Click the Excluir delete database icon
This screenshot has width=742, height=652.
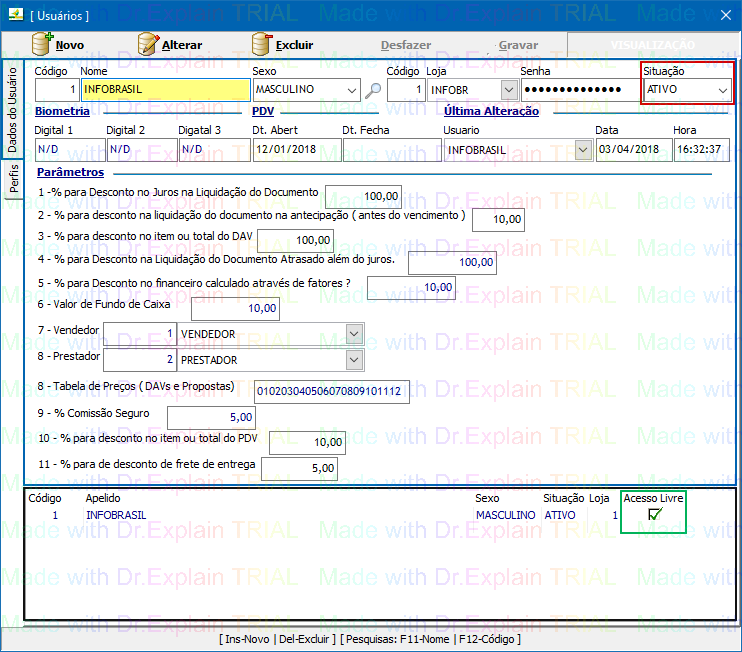(262, 45)
